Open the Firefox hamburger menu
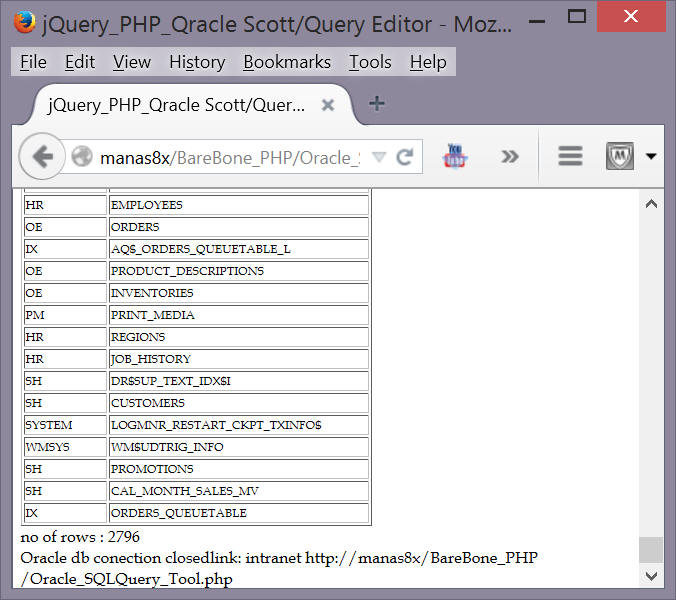The height and width of the screenshot is (600, 676). (x=570, y=156)
